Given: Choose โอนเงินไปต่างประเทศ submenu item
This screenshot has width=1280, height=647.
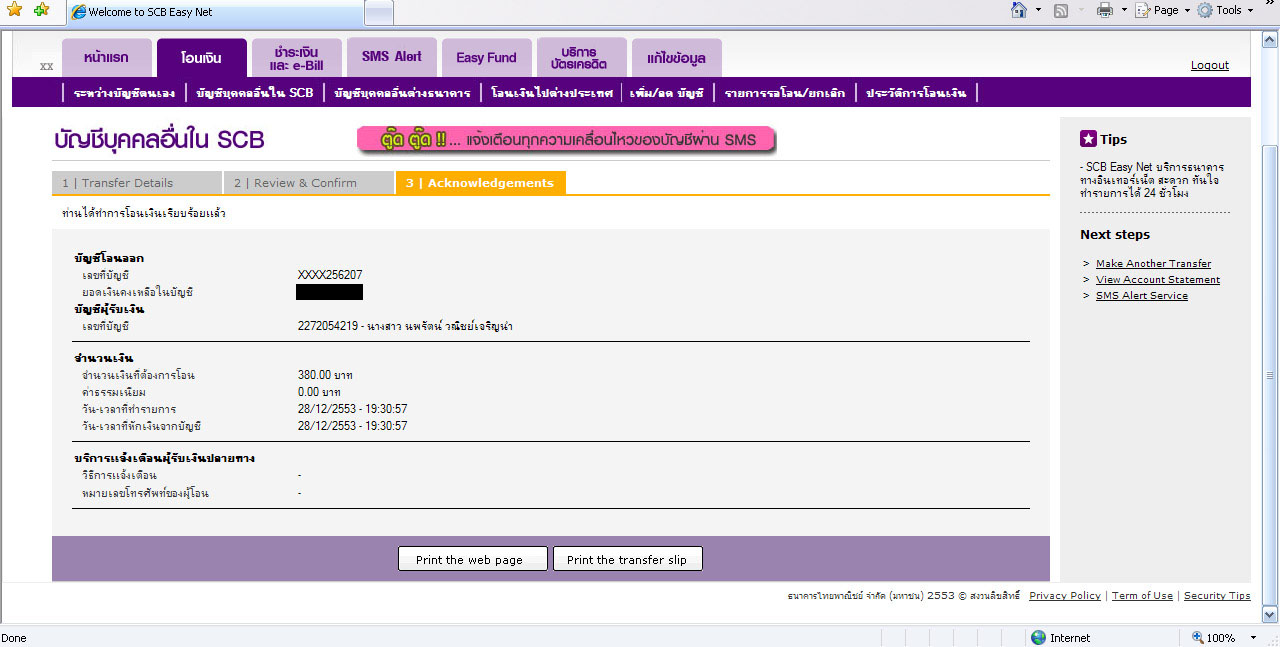Looking at the screenshot, I should (x=552, y=93).
